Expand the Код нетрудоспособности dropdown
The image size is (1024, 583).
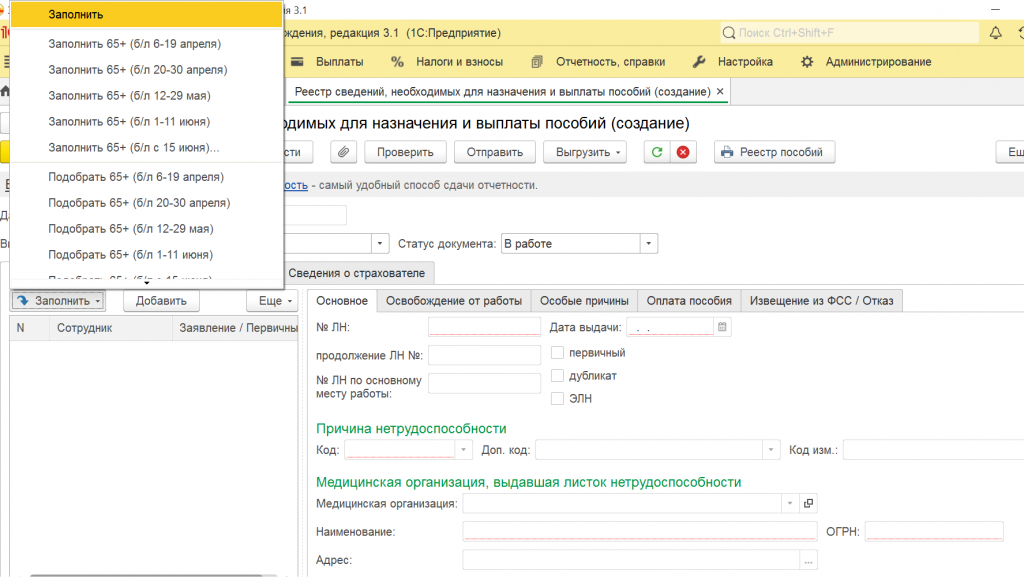click(x=463, y=450)
